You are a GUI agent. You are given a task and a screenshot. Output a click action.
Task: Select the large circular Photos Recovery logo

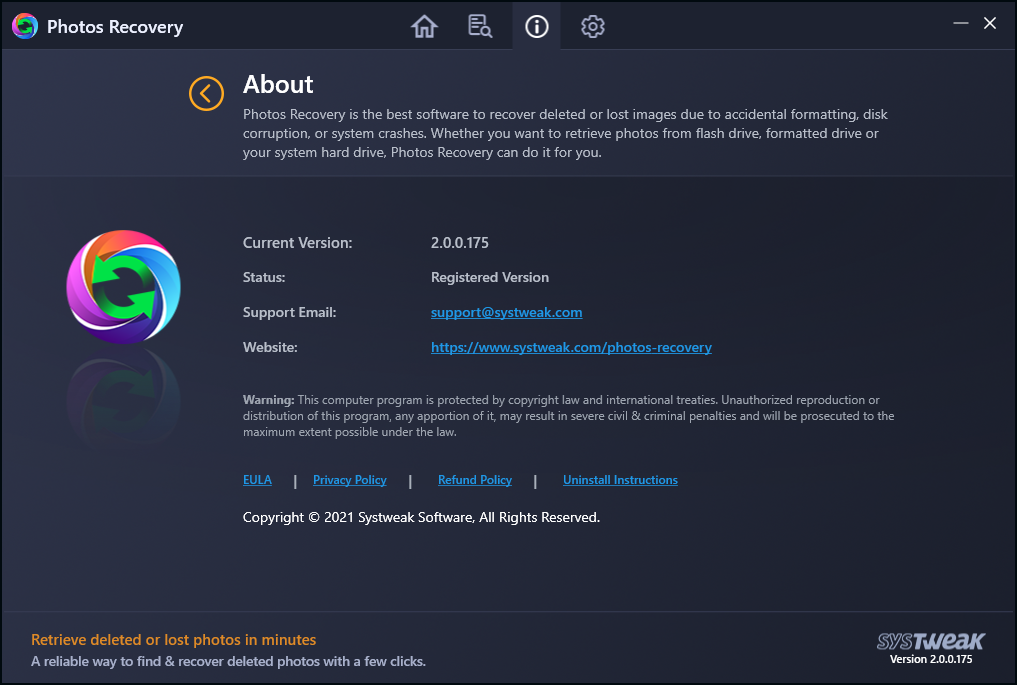coord(123,286)
